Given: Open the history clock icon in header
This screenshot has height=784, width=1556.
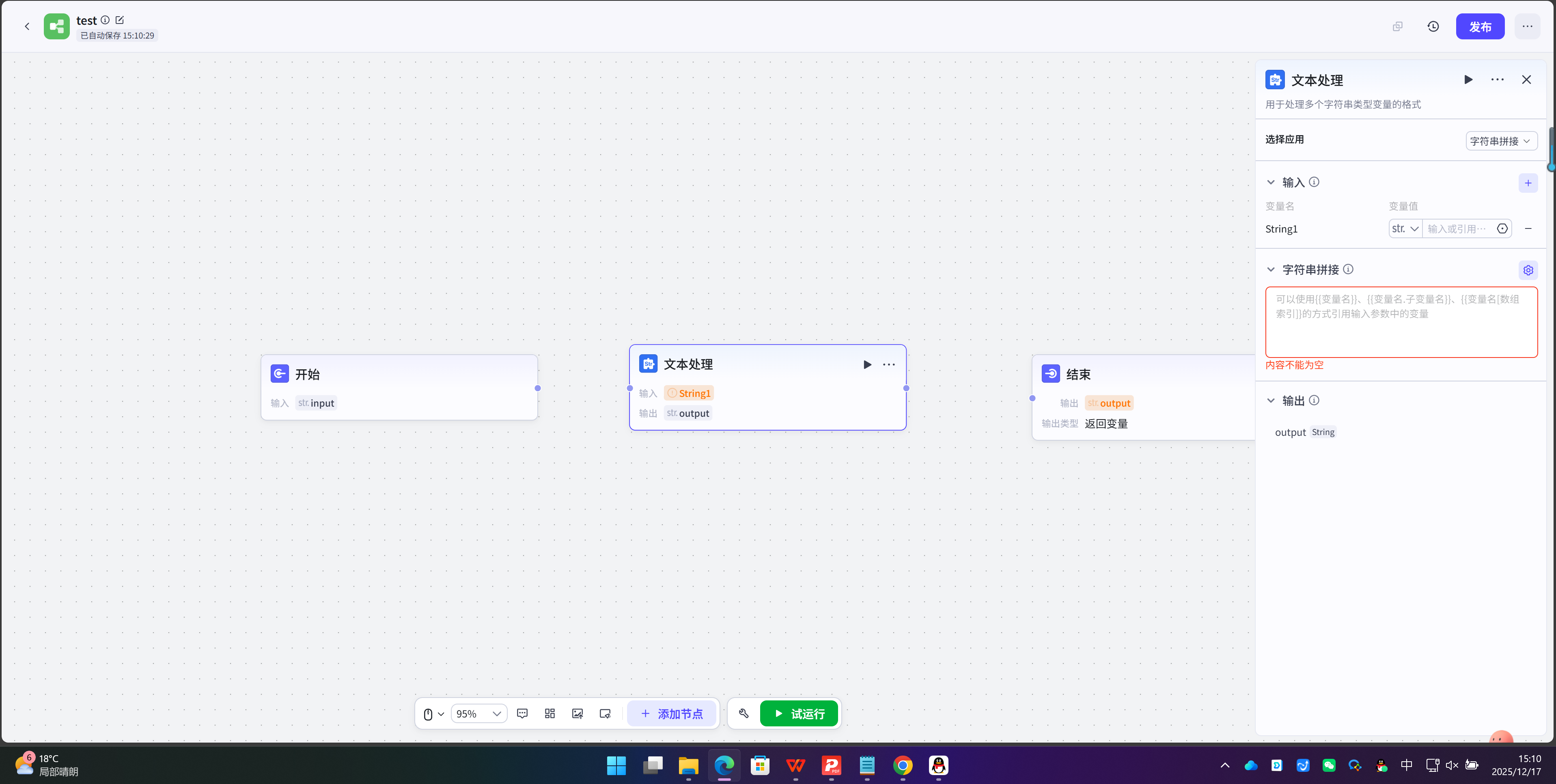Looking at the screenshot, I should tap(1433, 26).
